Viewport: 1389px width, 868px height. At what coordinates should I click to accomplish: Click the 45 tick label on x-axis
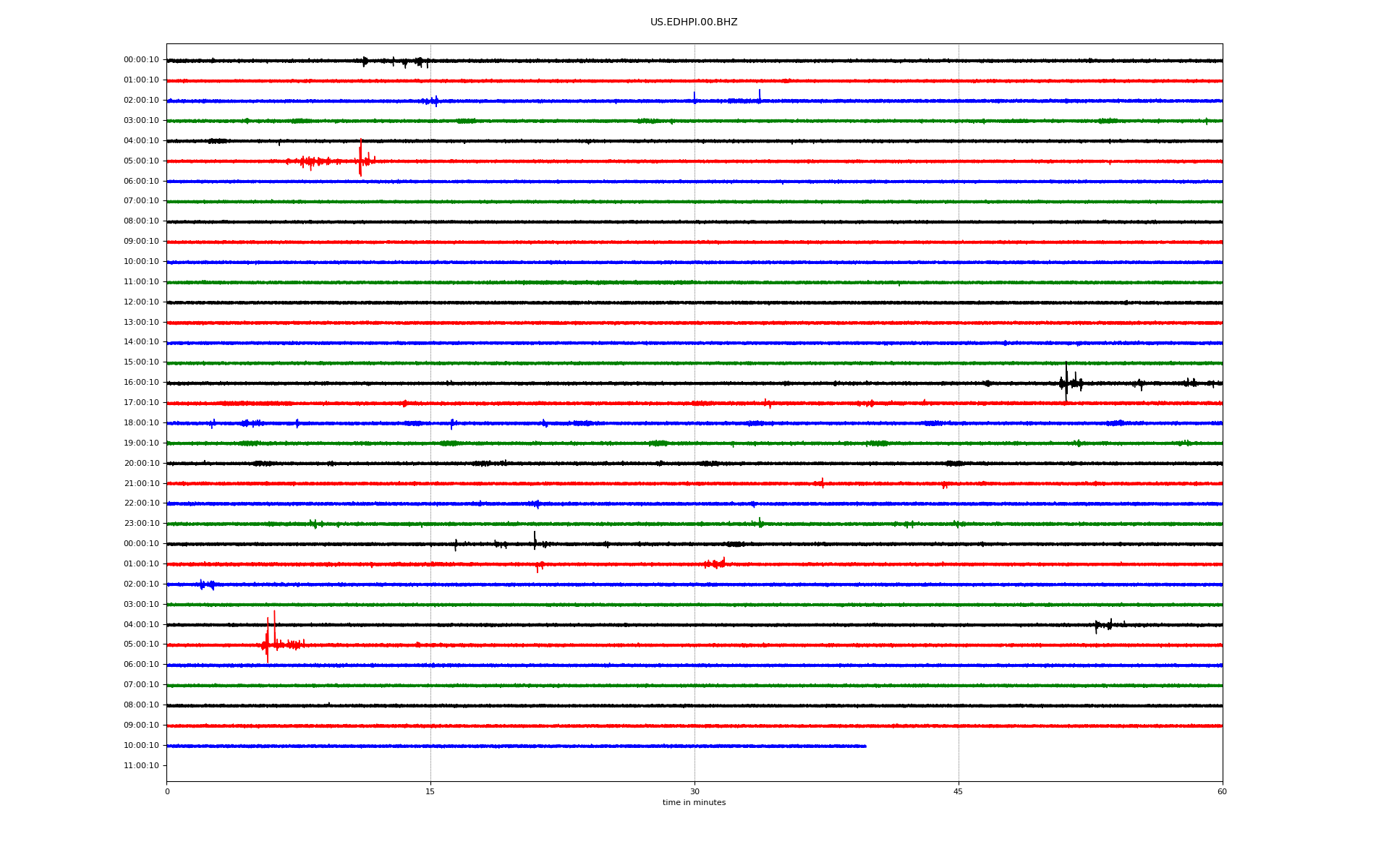click(x=958, y=792)
